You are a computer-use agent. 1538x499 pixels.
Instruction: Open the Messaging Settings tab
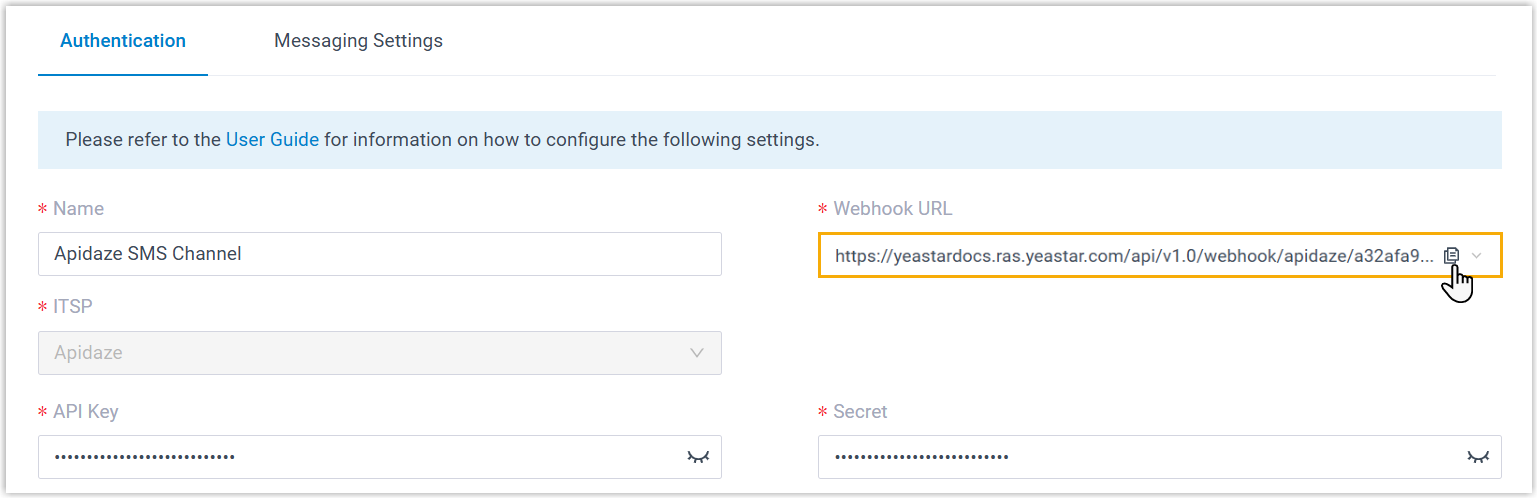point(358,41)
